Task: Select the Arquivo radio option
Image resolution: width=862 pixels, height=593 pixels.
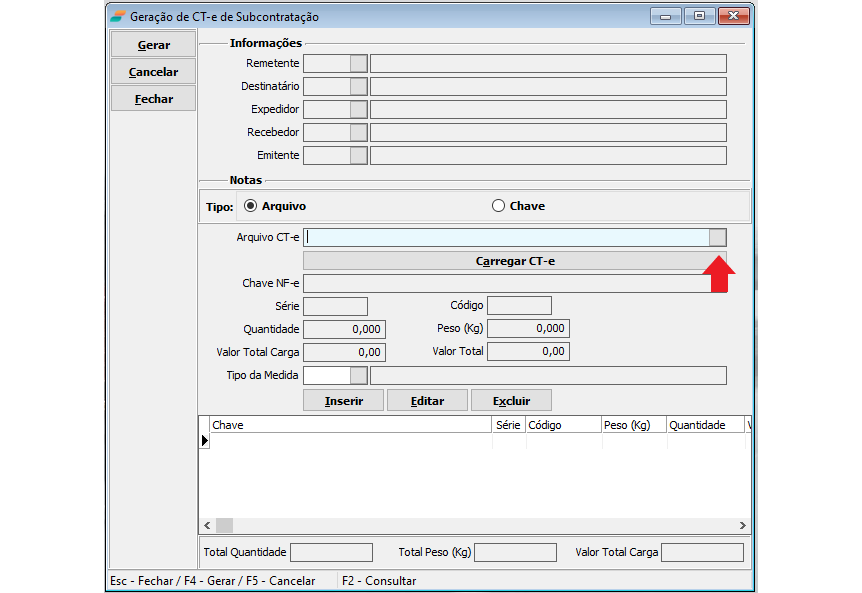Action: 250,206
